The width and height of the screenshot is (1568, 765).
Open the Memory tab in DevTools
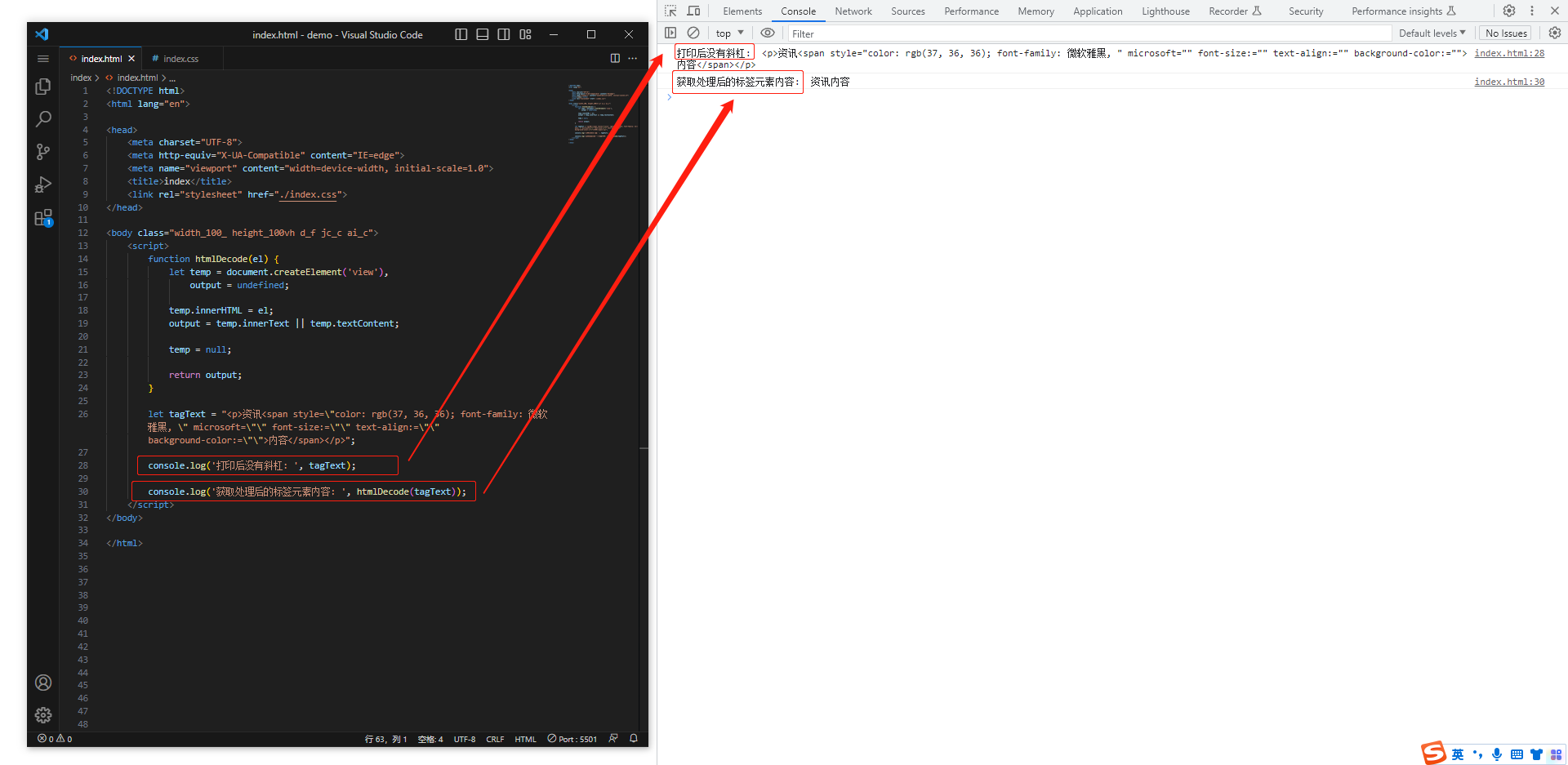click(x=1036, y=11)
